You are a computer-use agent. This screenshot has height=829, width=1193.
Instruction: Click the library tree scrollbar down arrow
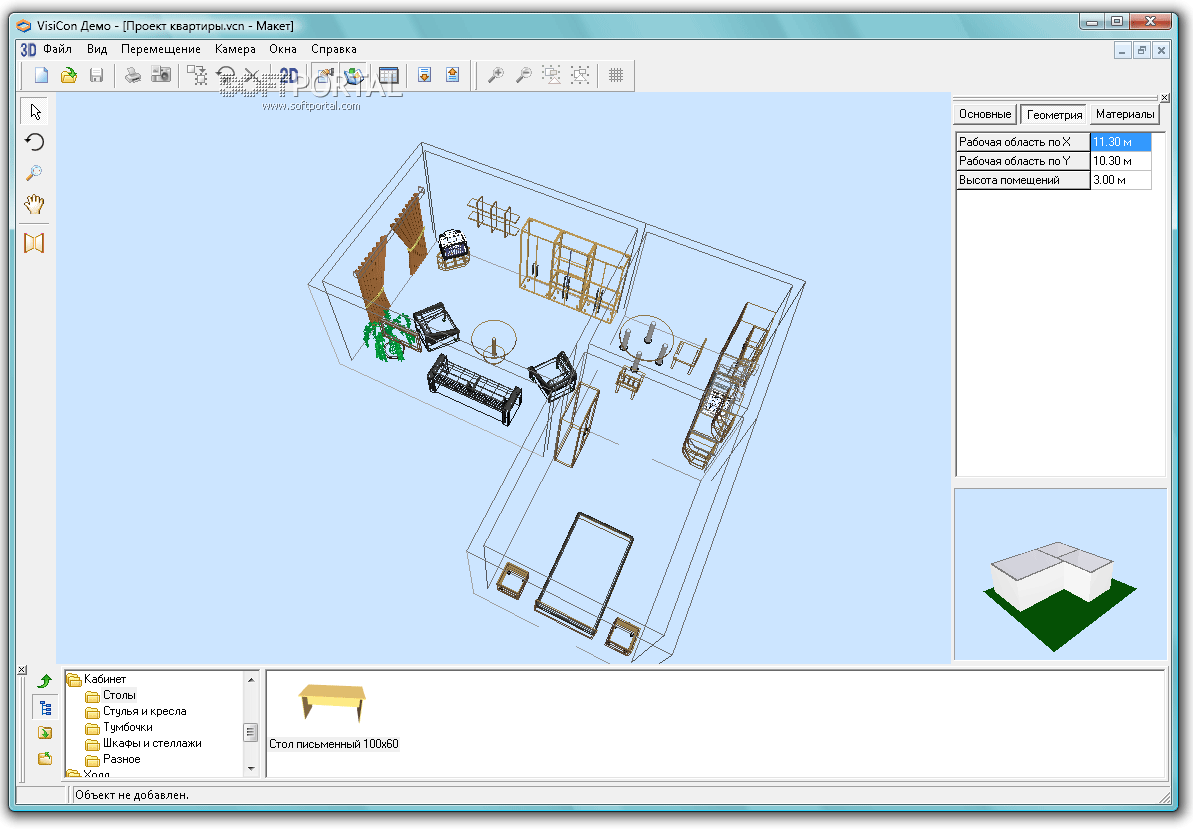pos(251,768)
